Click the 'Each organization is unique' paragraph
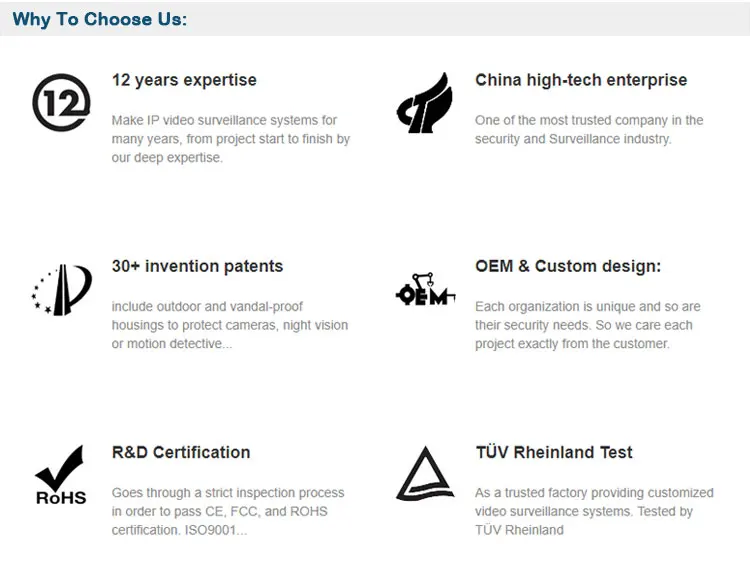750x562 pixels. [587, 325]
